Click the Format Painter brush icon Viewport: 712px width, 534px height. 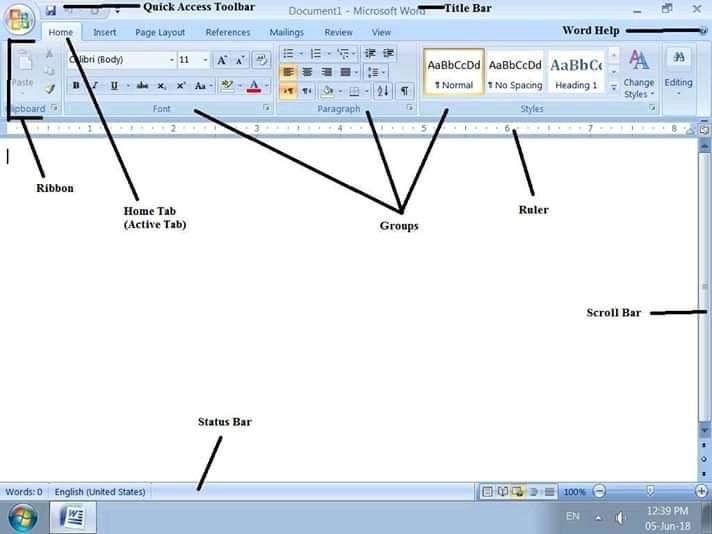(50, 89)
